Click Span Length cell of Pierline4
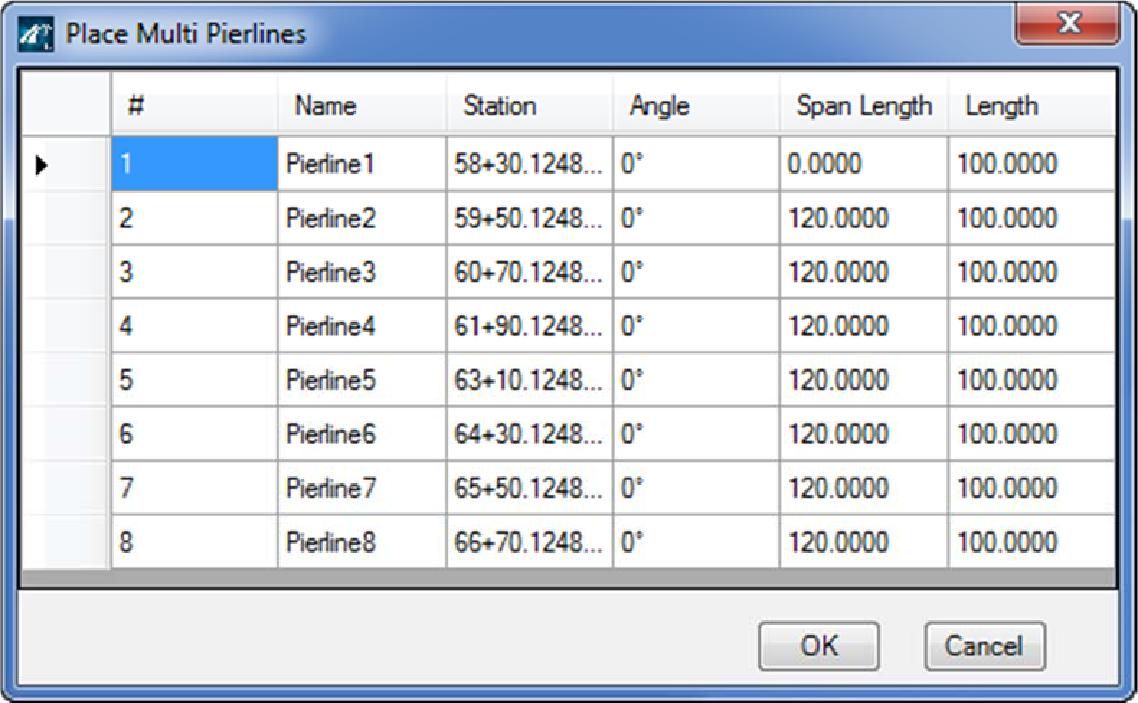 point(864,326)
